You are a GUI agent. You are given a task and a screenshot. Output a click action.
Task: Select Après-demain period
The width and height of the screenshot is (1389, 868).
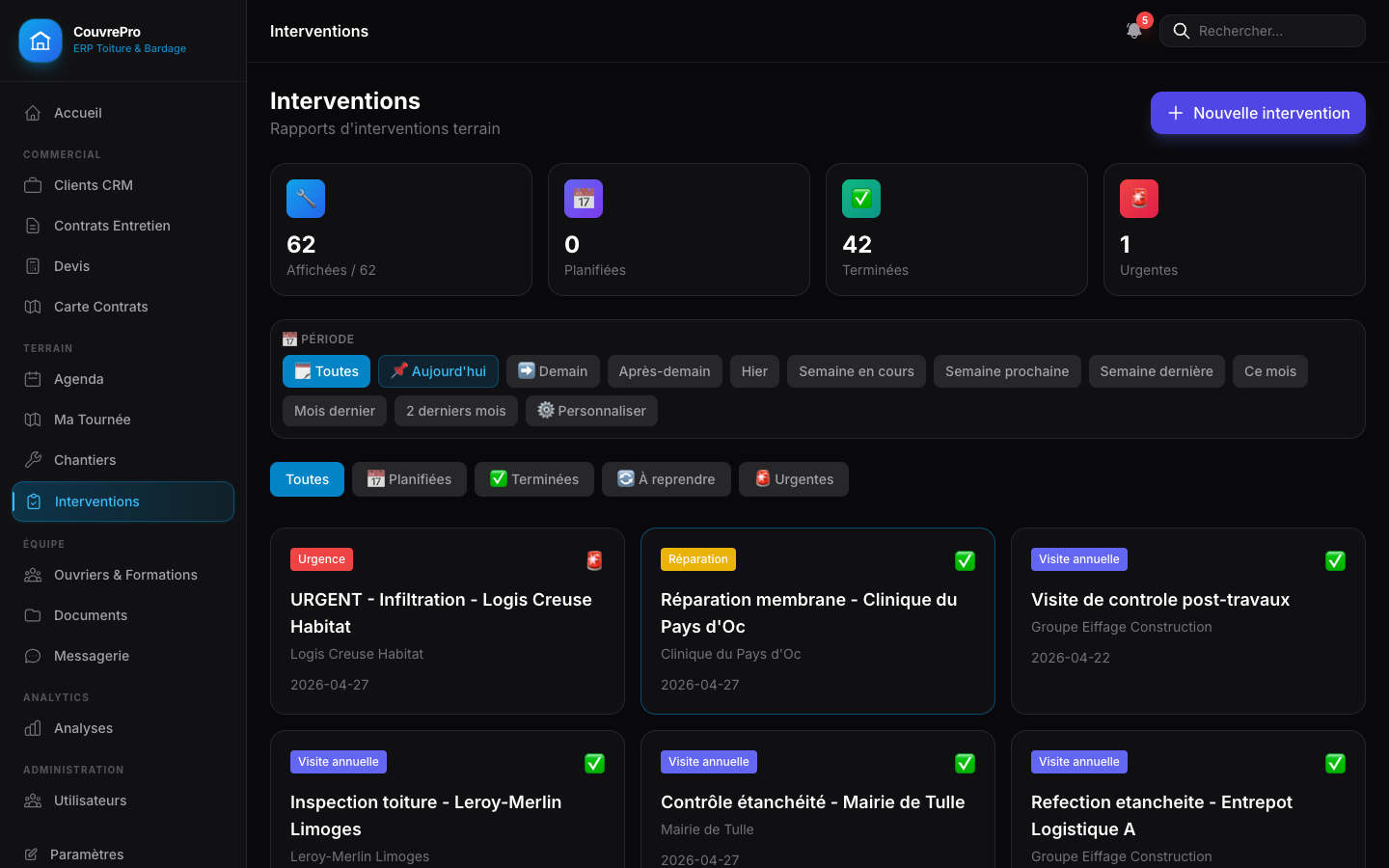point(665,371)
